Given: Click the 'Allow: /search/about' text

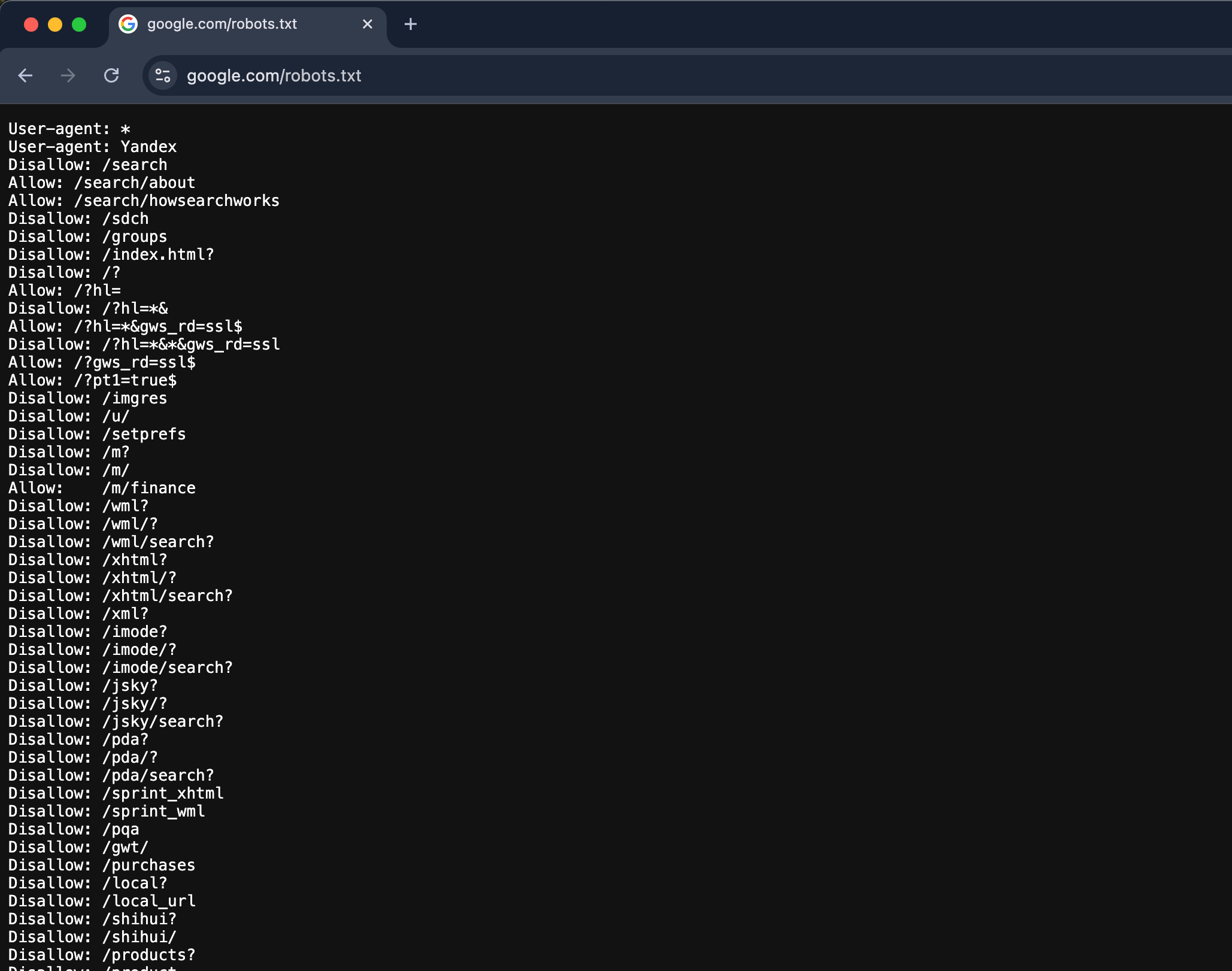Looking at the screenshot, I should pyautogui.click(x=101, y=183).
